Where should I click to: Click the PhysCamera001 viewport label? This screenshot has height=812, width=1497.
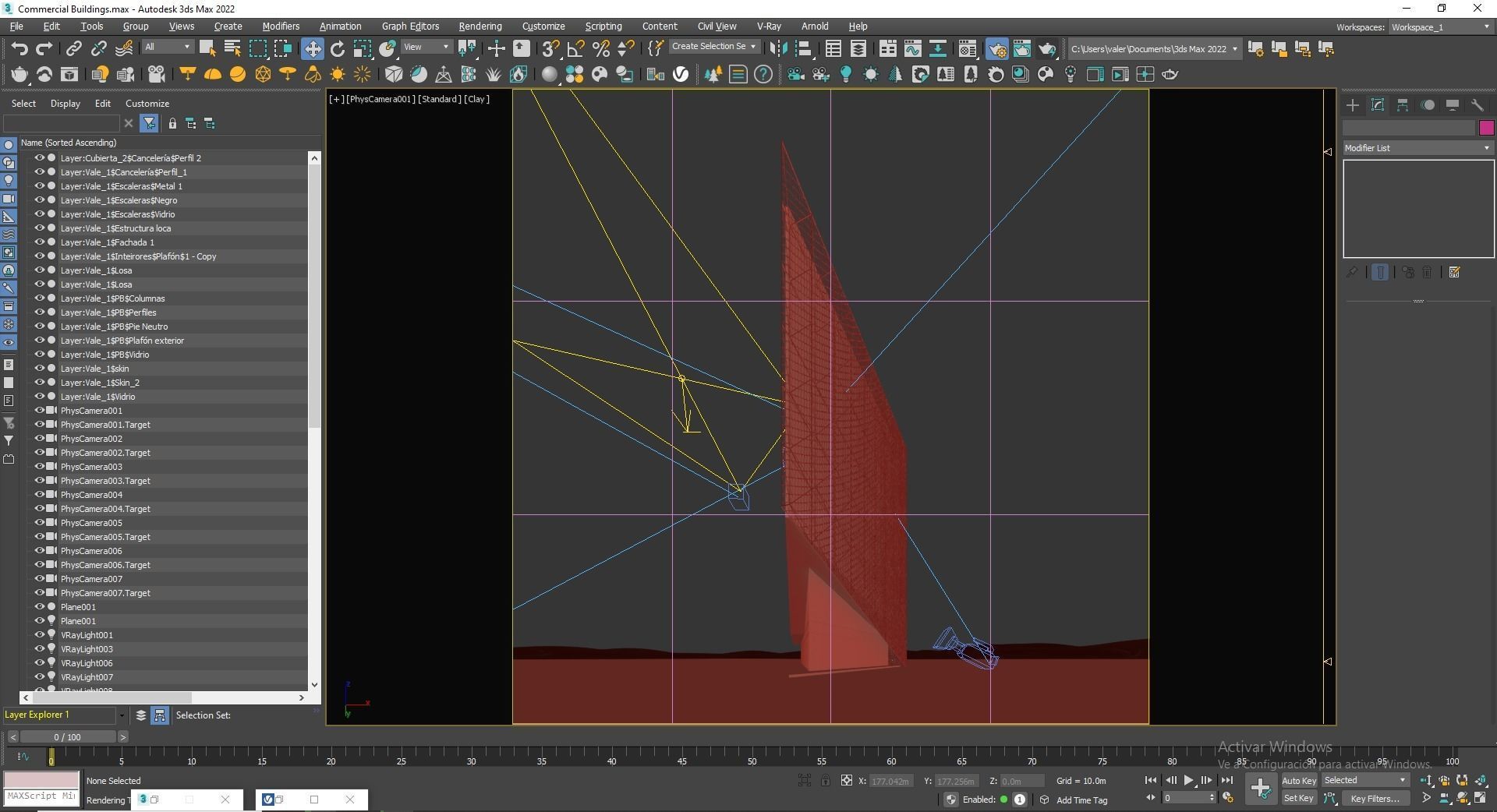[380, 99]
